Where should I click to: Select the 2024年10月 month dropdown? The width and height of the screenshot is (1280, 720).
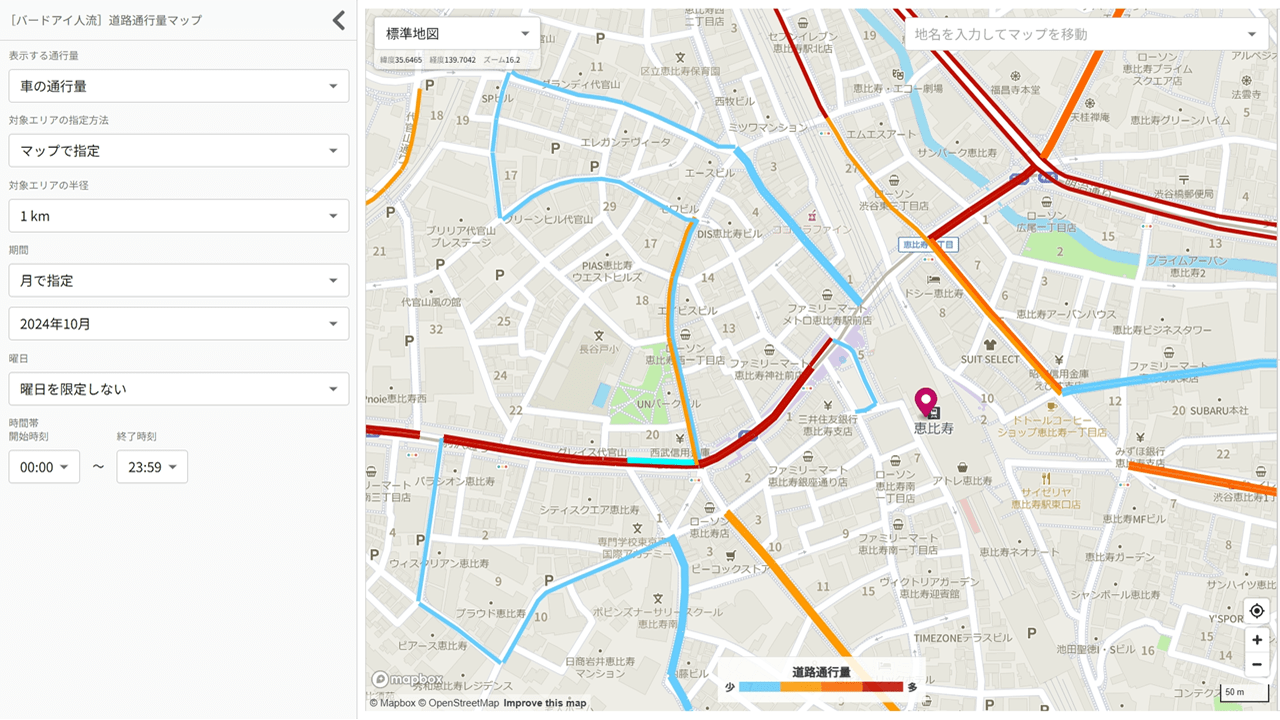(x=179, y=324)
